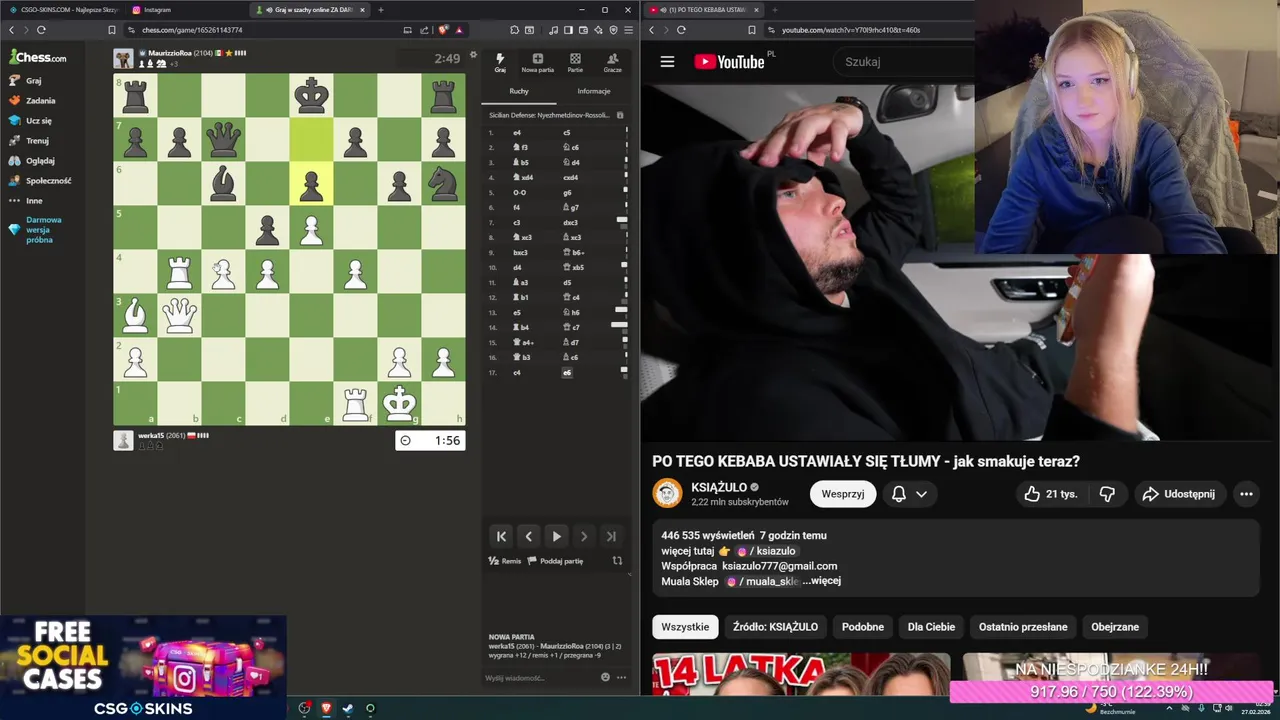Select Źródło: KSIĄŻULO filter chip
This screenshot has height=720, width=1280.
[775, 627]
